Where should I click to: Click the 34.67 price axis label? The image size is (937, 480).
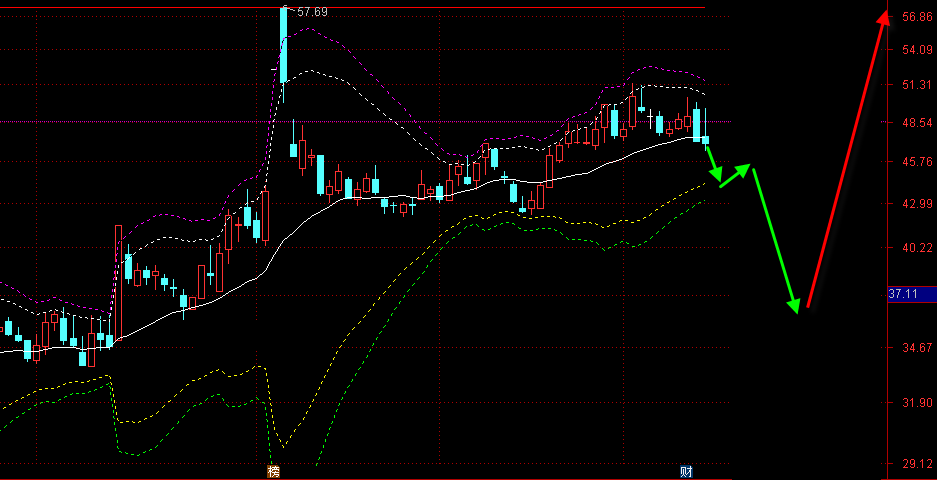pos(917,347)
